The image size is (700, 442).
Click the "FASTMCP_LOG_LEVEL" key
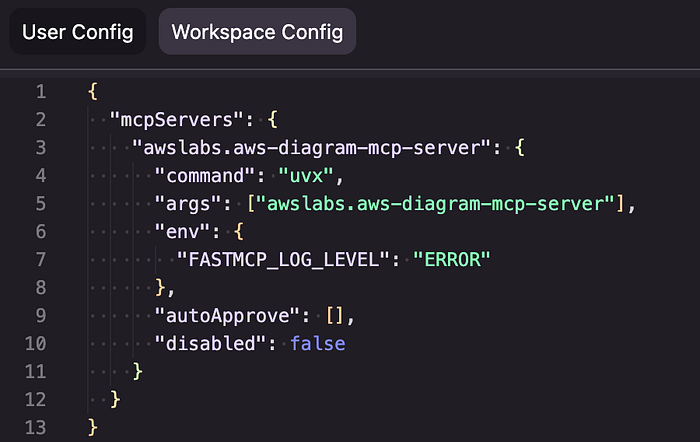pos(283,259)
